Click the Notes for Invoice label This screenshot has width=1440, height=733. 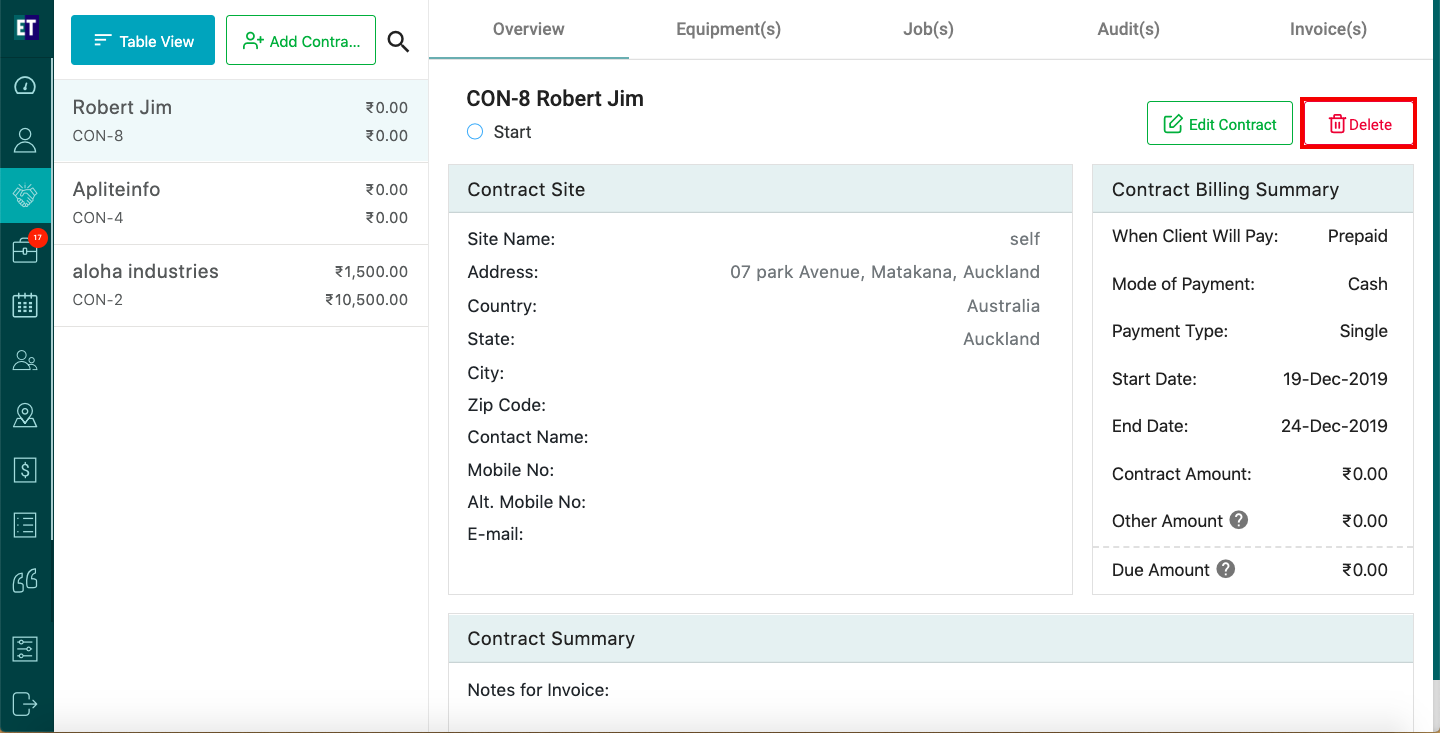pyautogui.click(x=538, y=690)
